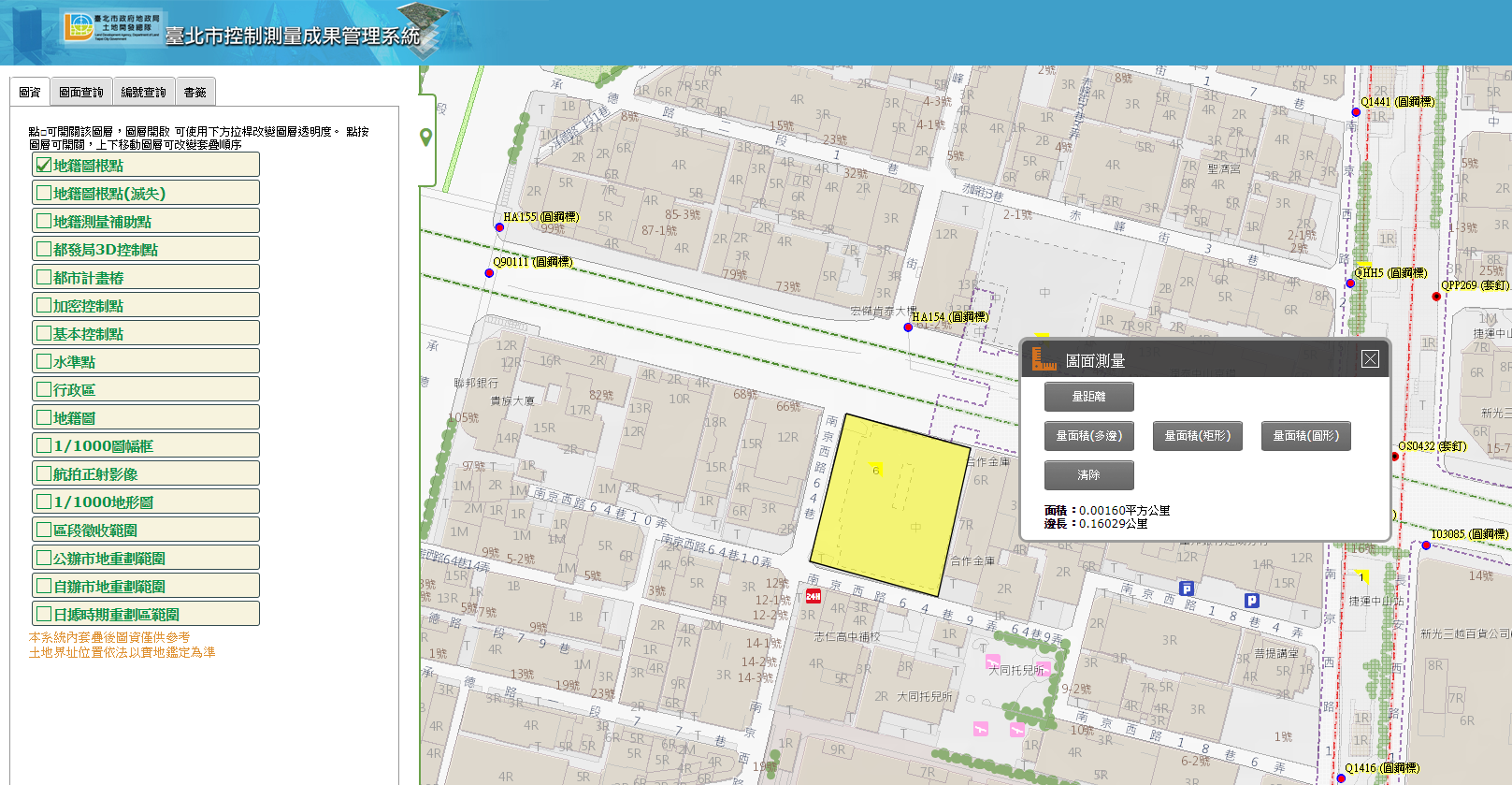This screenshot has width=1512, height=785.
Task: Switch to the 圖面查詢 tab
Action: point(81,93)
